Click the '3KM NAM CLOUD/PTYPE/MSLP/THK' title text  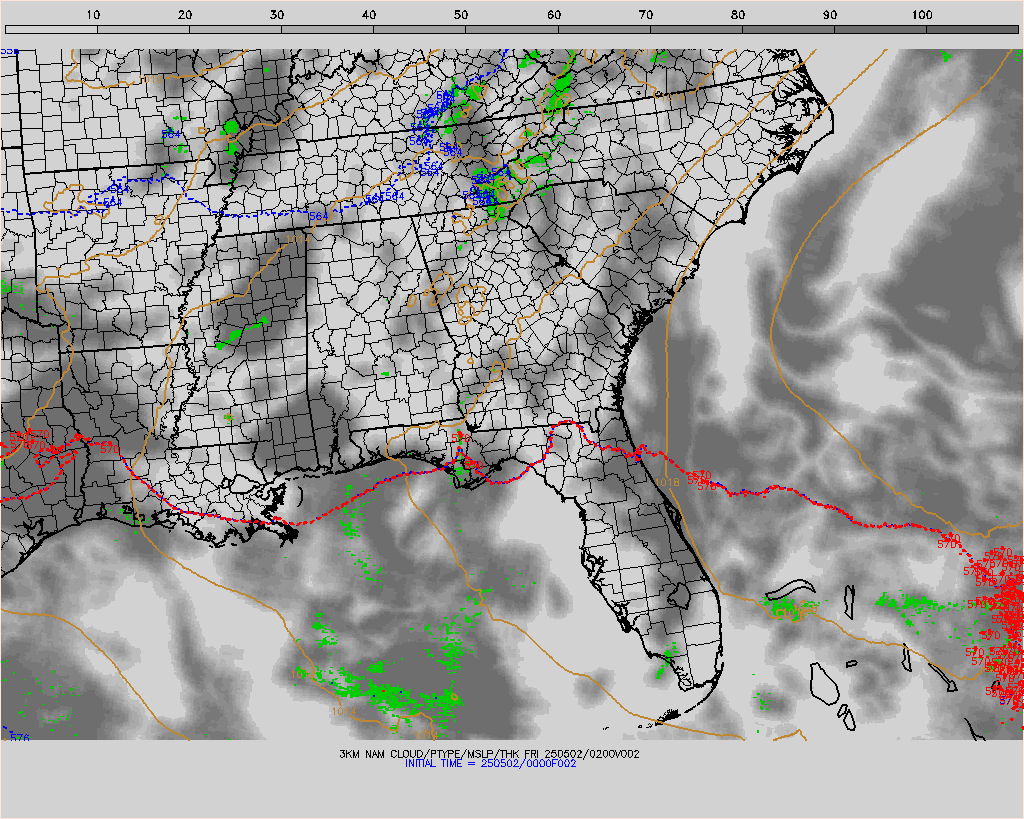pos(430,754)
